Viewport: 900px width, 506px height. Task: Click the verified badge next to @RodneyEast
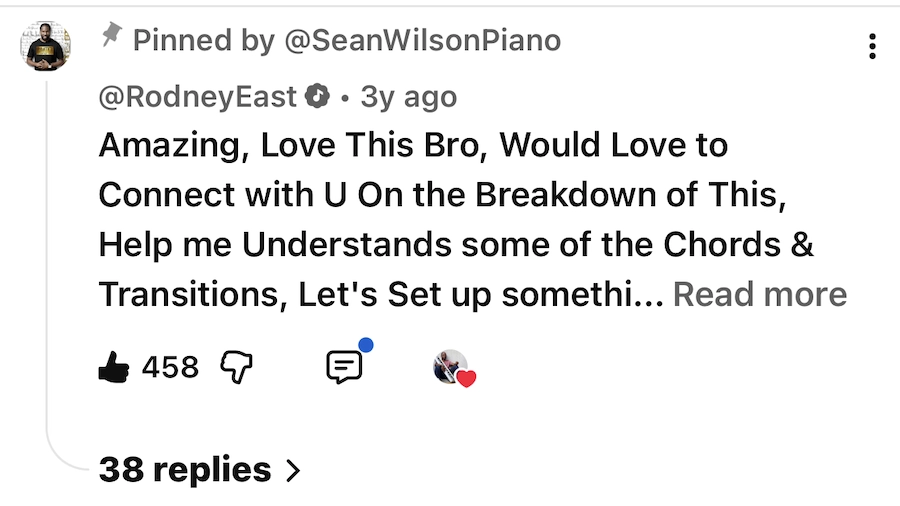pyautogui.click(x=318, y=96)
